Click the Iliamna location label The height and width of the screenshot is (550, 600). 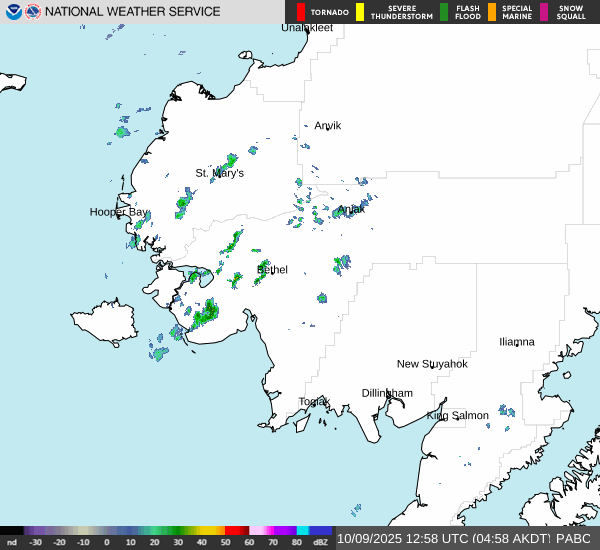tap(516, 341)
